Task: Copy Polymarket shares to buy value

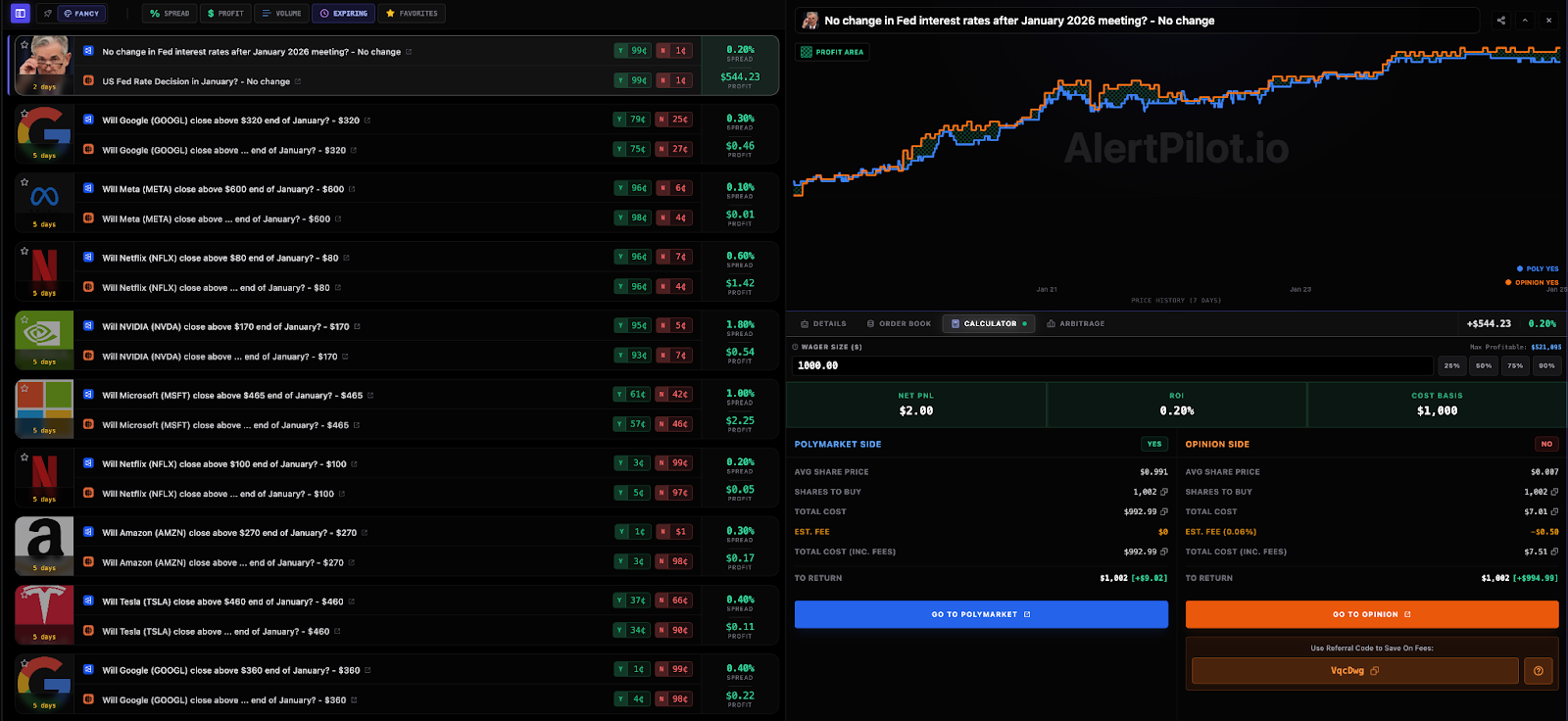Action: 1164,492
